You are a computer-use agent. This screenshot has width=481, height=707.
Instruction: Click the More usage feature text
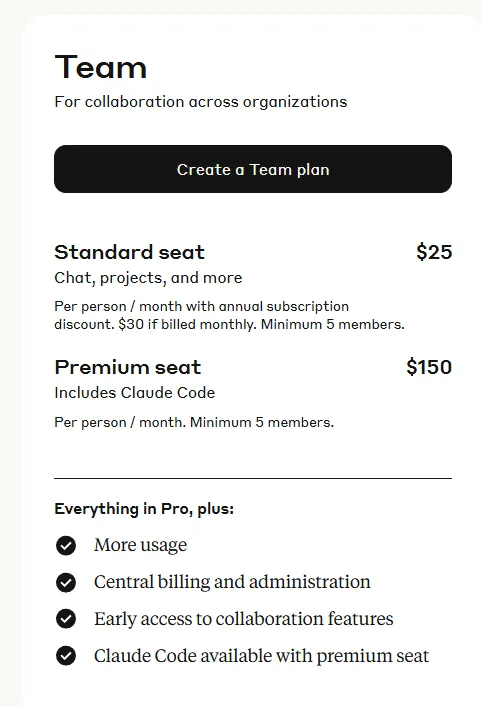pos(140,546)
